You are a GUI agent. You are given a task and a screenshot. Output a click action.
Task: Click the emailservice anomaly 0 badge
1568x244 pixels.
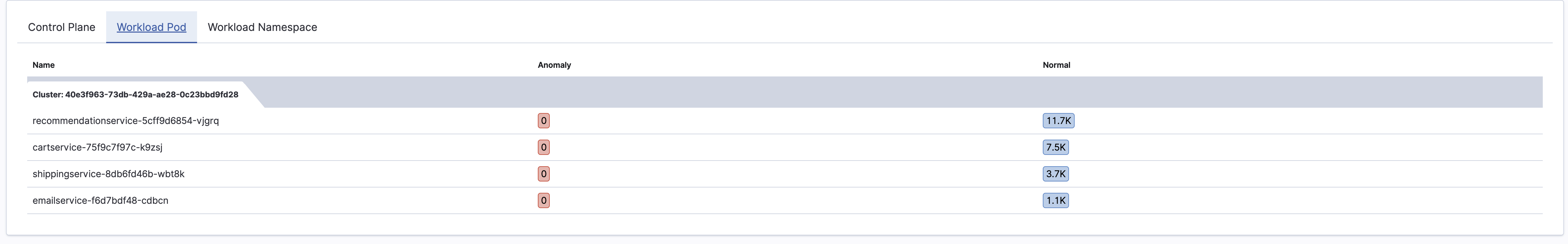[x=543, y=200]
